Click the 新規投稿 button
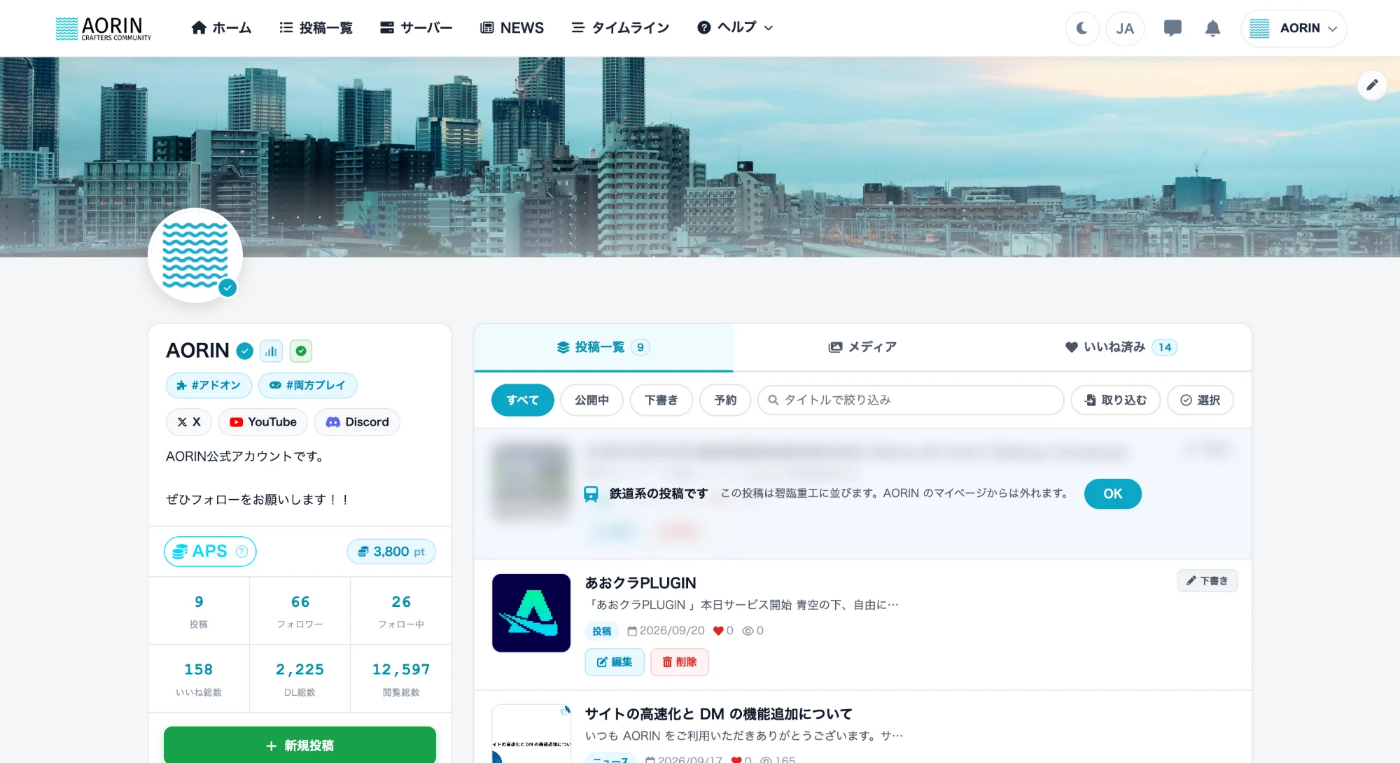The image size is (1400, 763). 300,745
